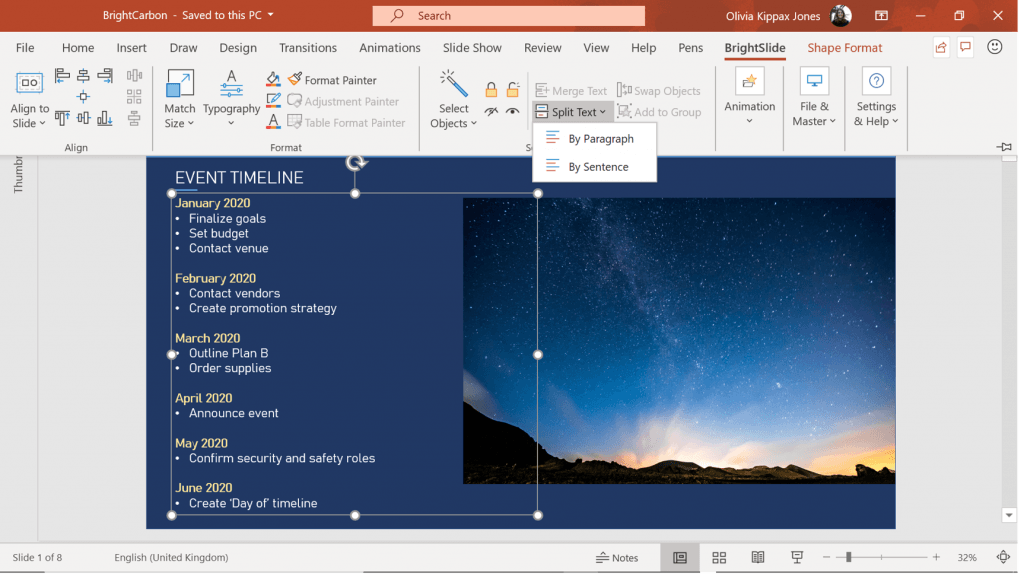Select the Swap Objects tool
The height and width of the screenshot is (579, 1024).
(661, 90)
